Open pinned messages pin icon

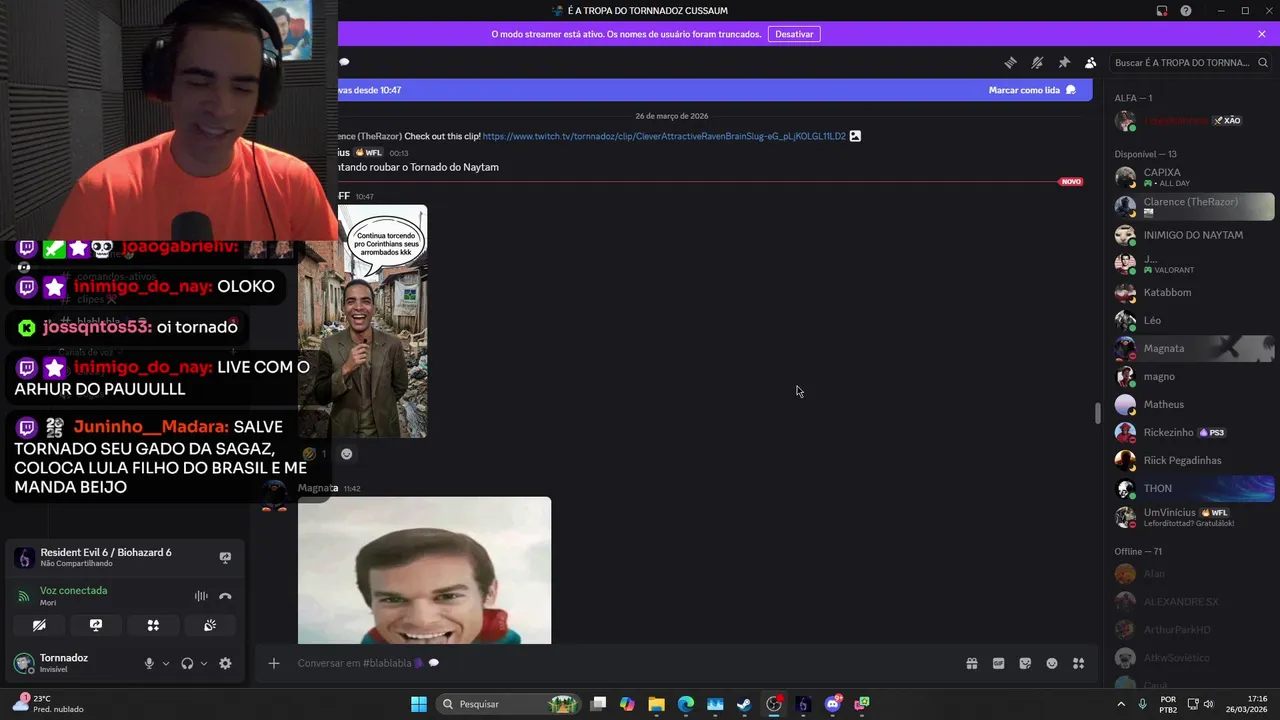[x=1064, y=62]
